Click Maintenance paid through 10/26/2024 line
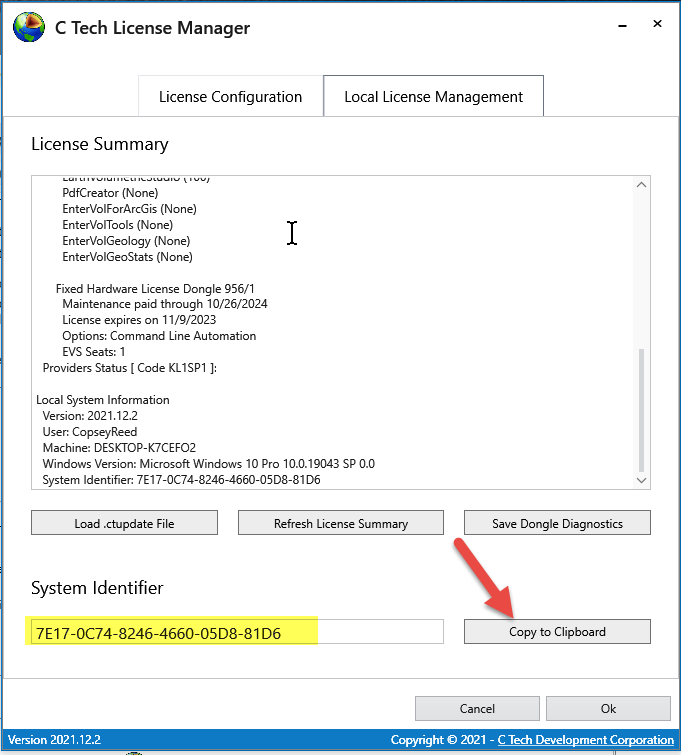The height and width of the screenshot is (755, 681). pos(165,304)
